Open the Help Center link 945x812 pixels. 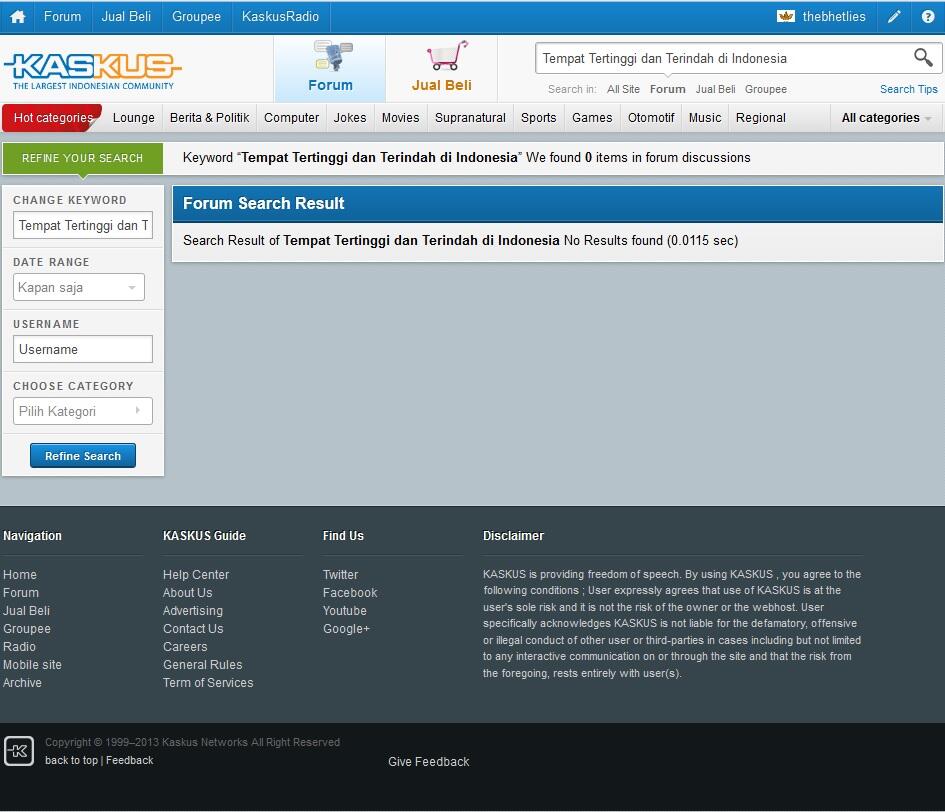point(196,574)
